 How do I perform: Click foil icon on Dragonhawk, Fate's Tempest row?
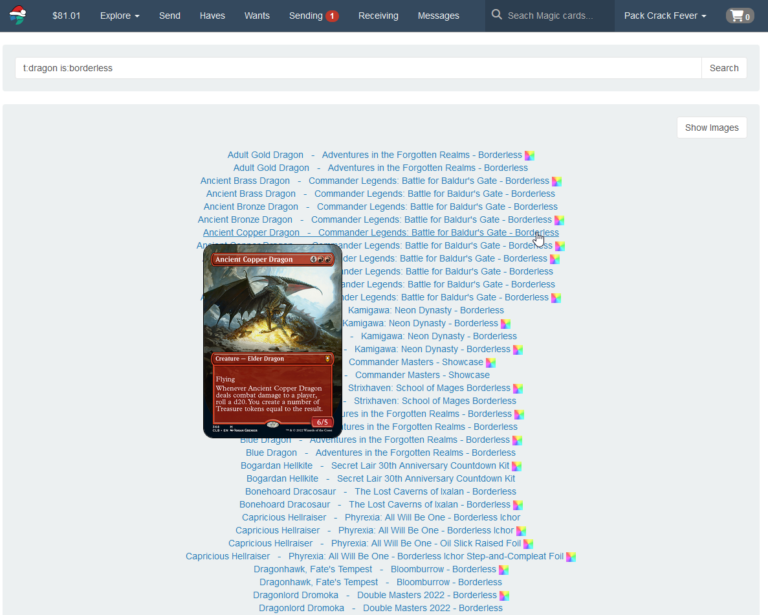(503, 570)
